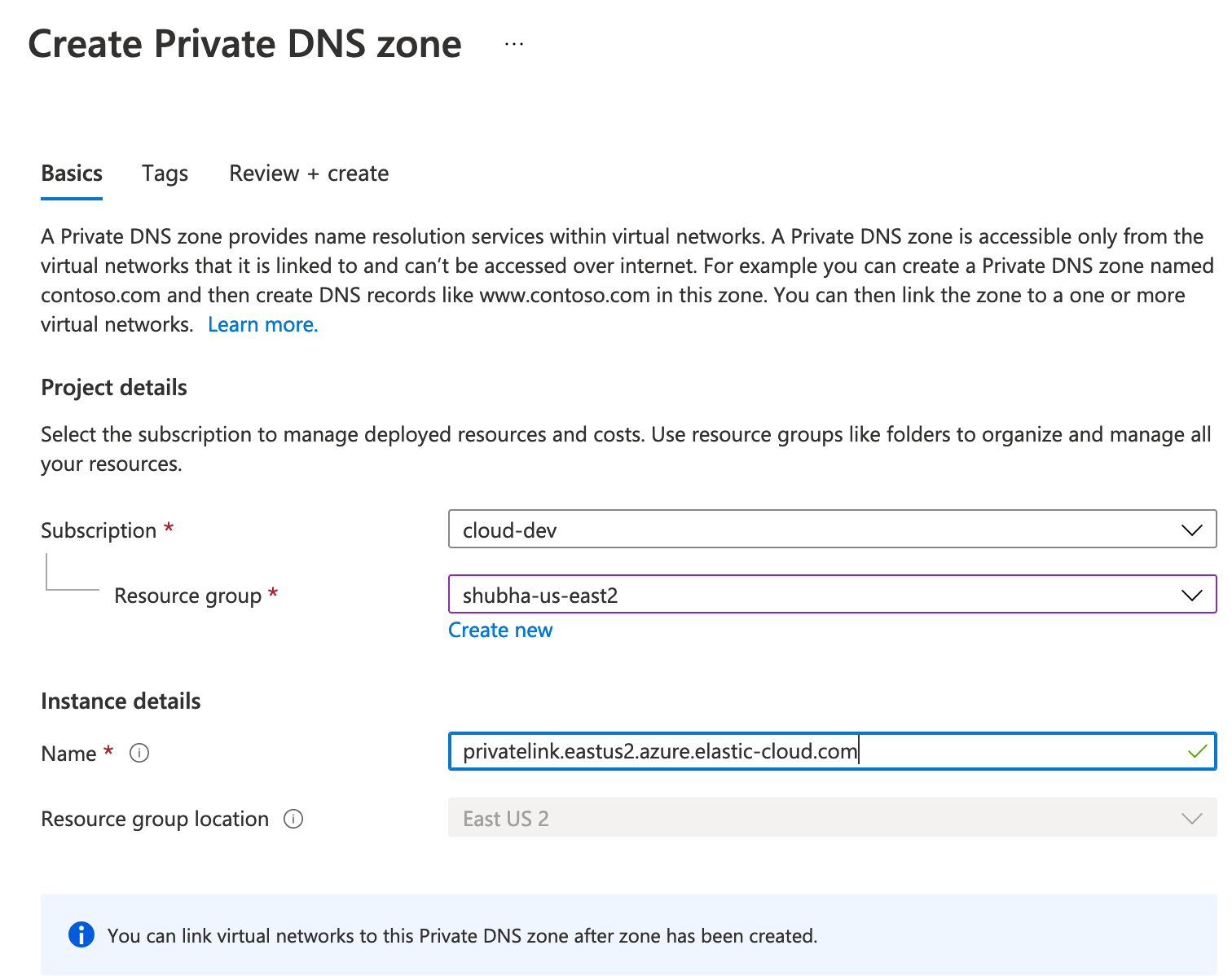Go to the Review + create tab
Screen dimensions: 1232x976
(x=309, y=174)
